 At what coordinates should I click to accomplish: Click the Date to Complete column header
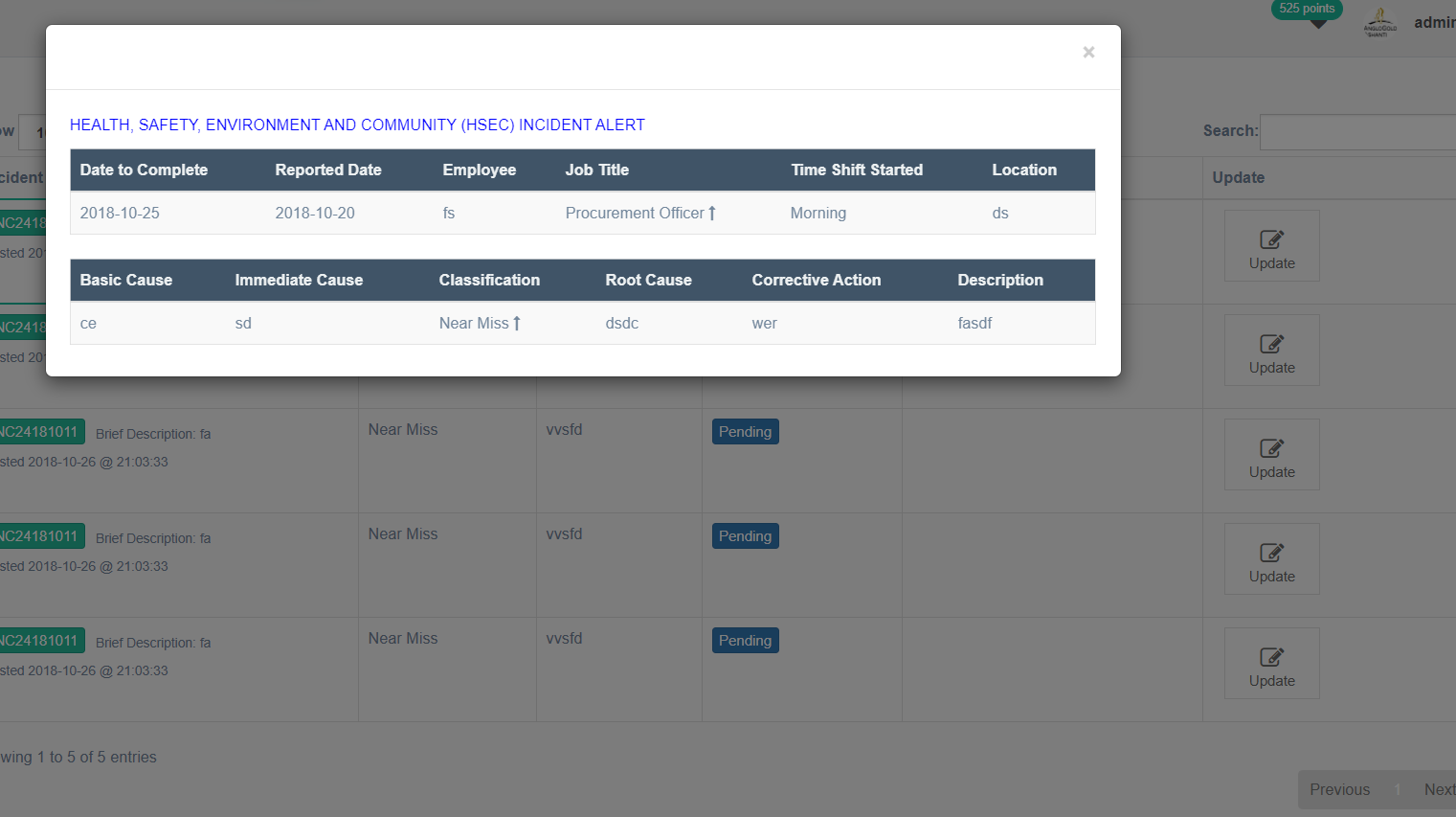pyautogui.click(x=144, y=170)
